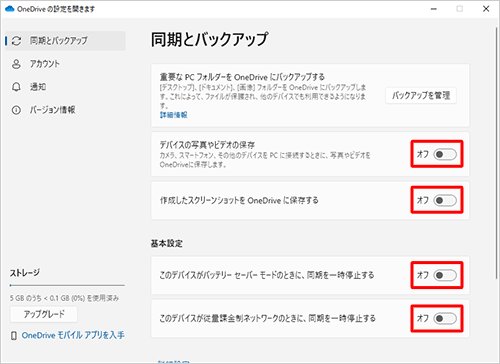Screen dimensions: 500x364
Task: Click 重要な PC フォルダーを OneDrive にバックアップする text
Action: 242,77
